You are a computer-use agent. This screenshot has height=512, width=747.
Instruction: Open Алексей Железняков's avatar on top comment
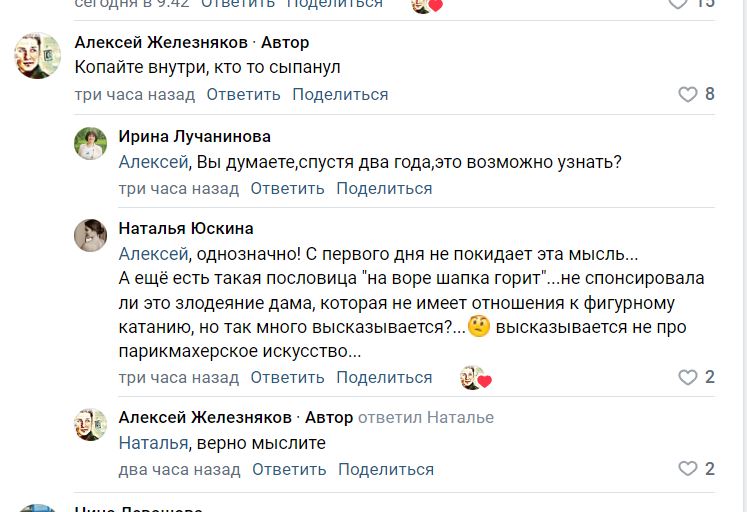38,55
